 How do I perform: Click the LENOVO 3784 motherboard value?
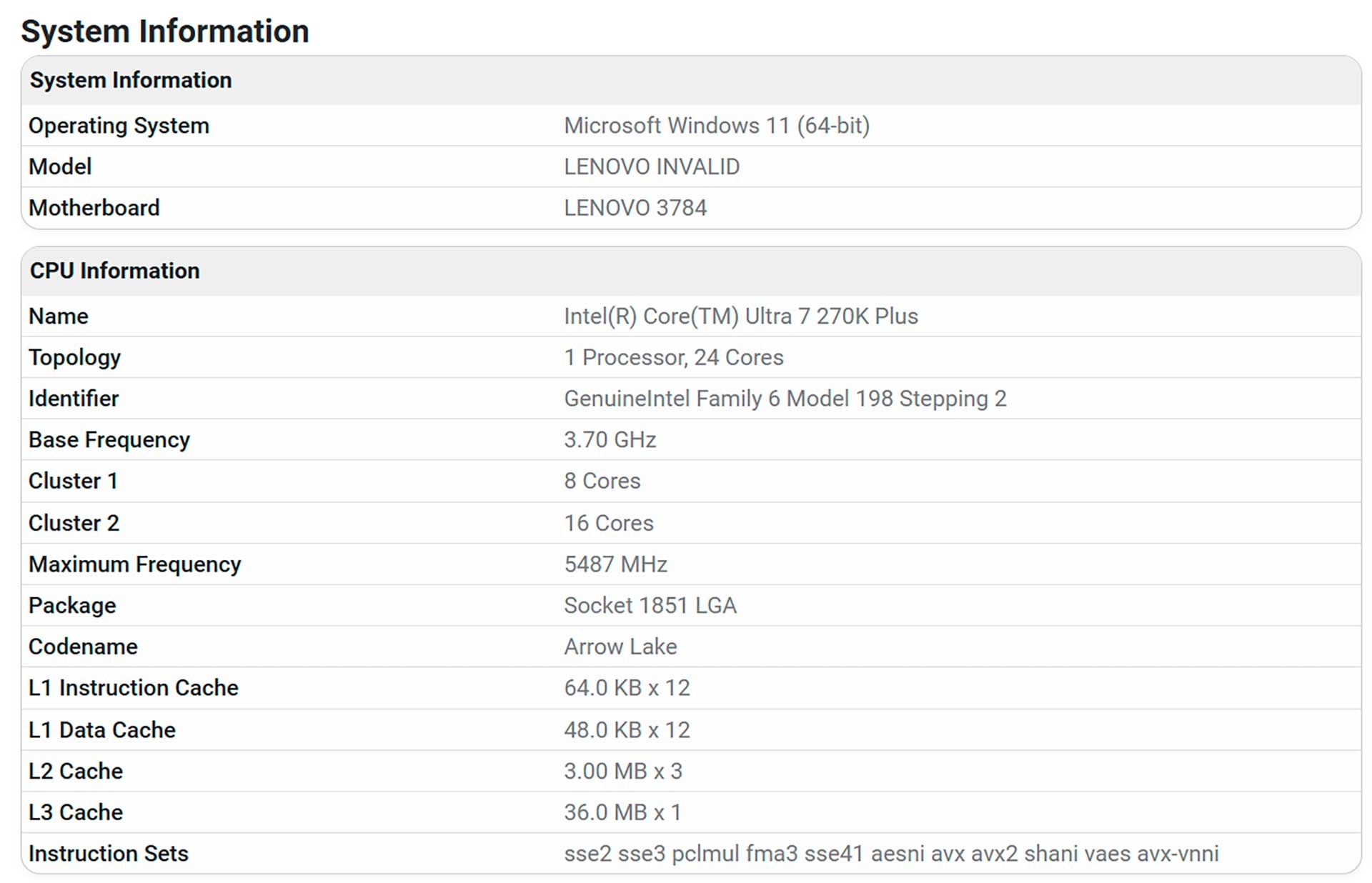pos(635,208)
